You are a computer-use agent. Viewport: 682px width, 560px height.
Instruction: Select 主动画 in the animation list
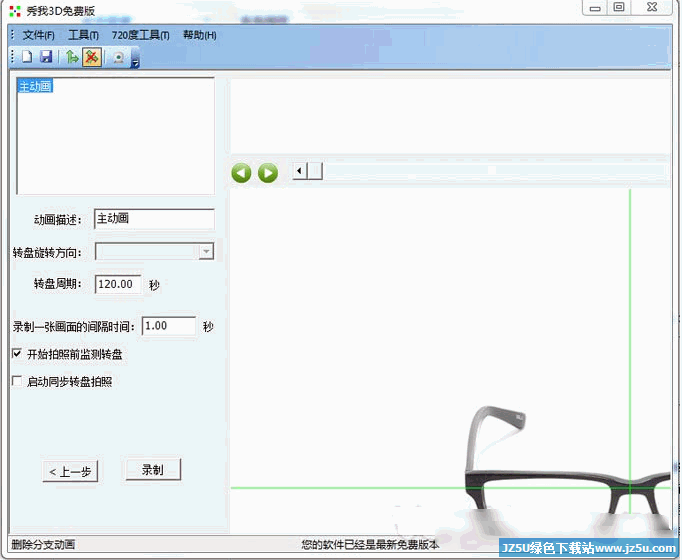(35, 87)
